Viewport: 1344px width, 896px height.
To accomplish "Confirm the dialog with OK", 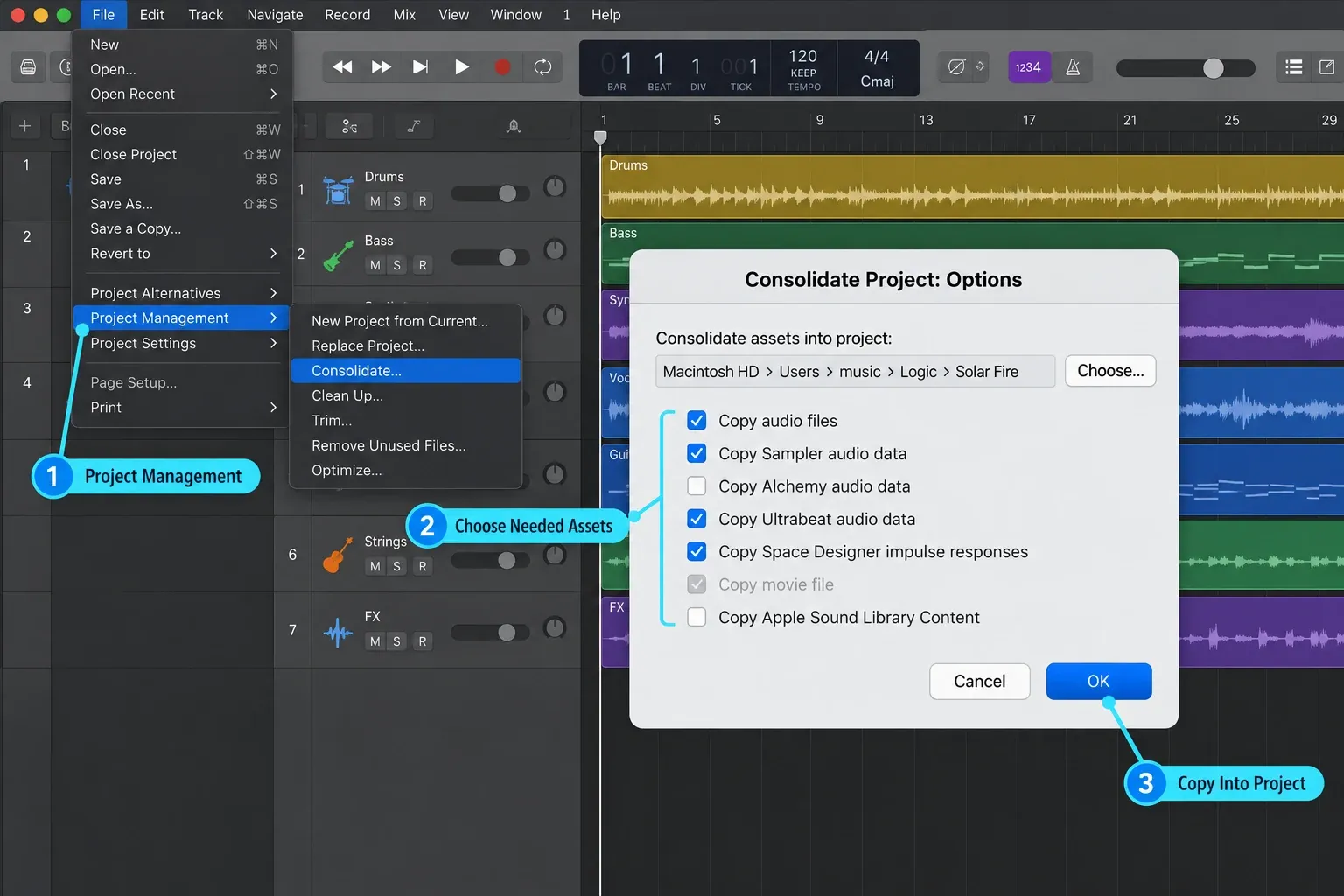I will [1099, 682].
